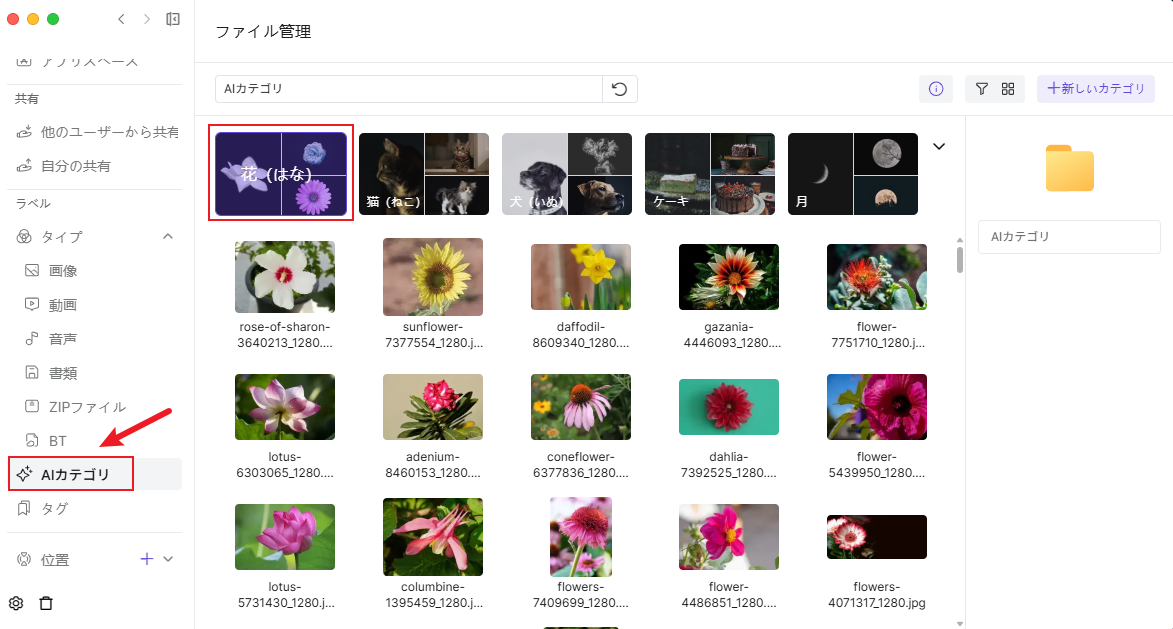The image size is (1173, 629).
Task: Collapse the タイプ section chevron
Action: [168, 236]
